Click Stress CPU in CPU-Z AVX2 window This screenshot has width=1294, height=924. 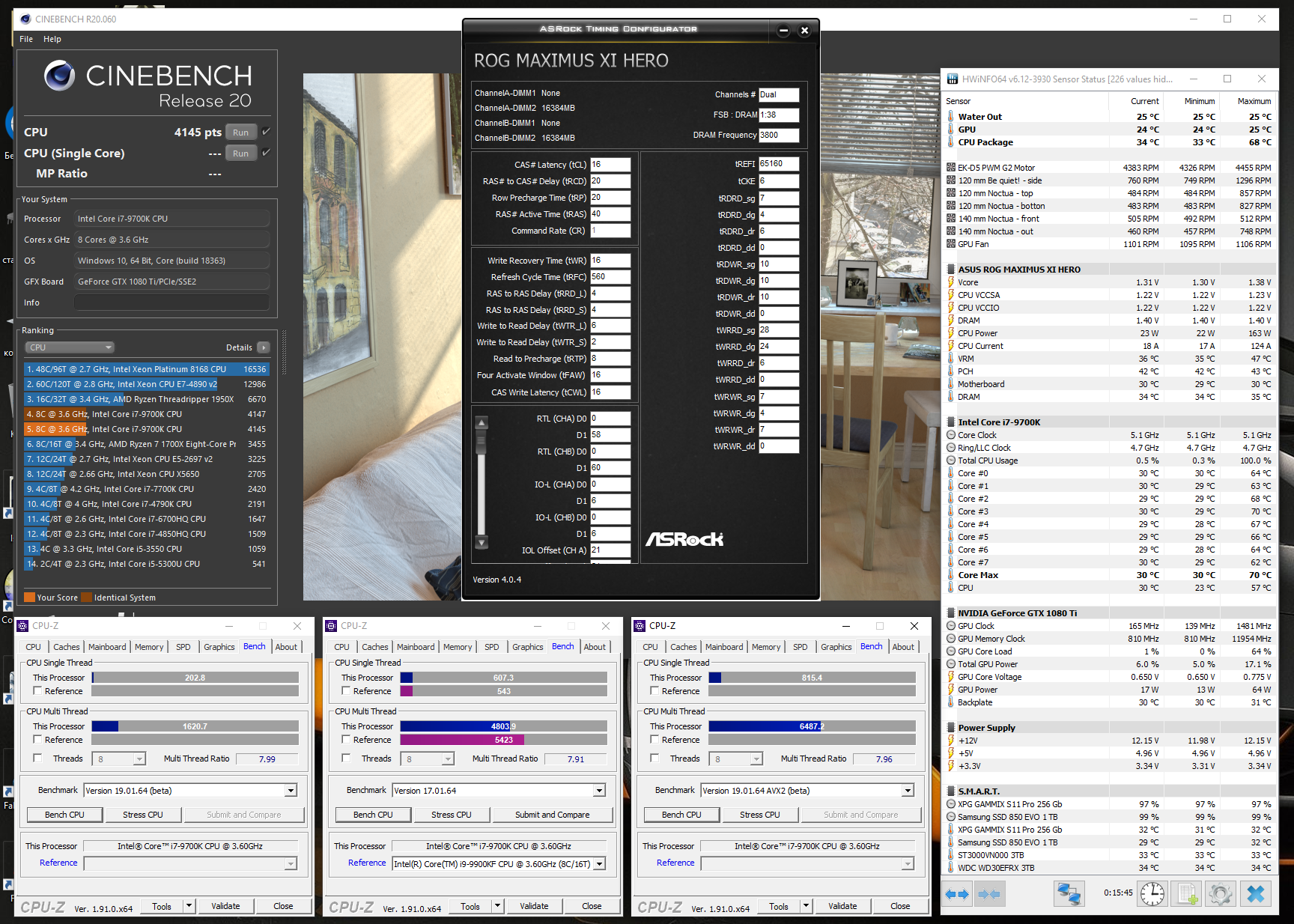tap(760, 815)
